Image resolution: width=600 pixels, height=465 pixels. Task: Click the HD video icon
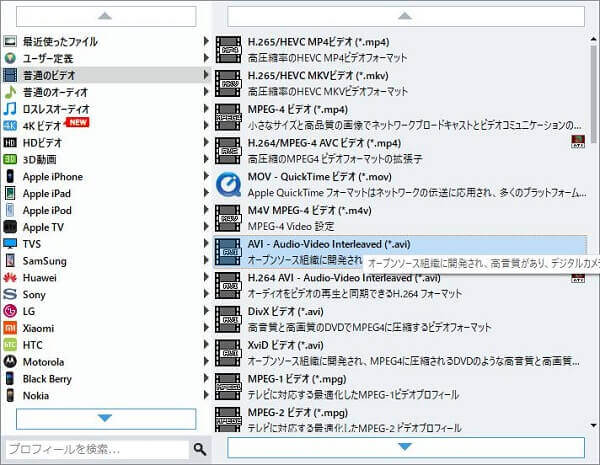coord(10,143)
